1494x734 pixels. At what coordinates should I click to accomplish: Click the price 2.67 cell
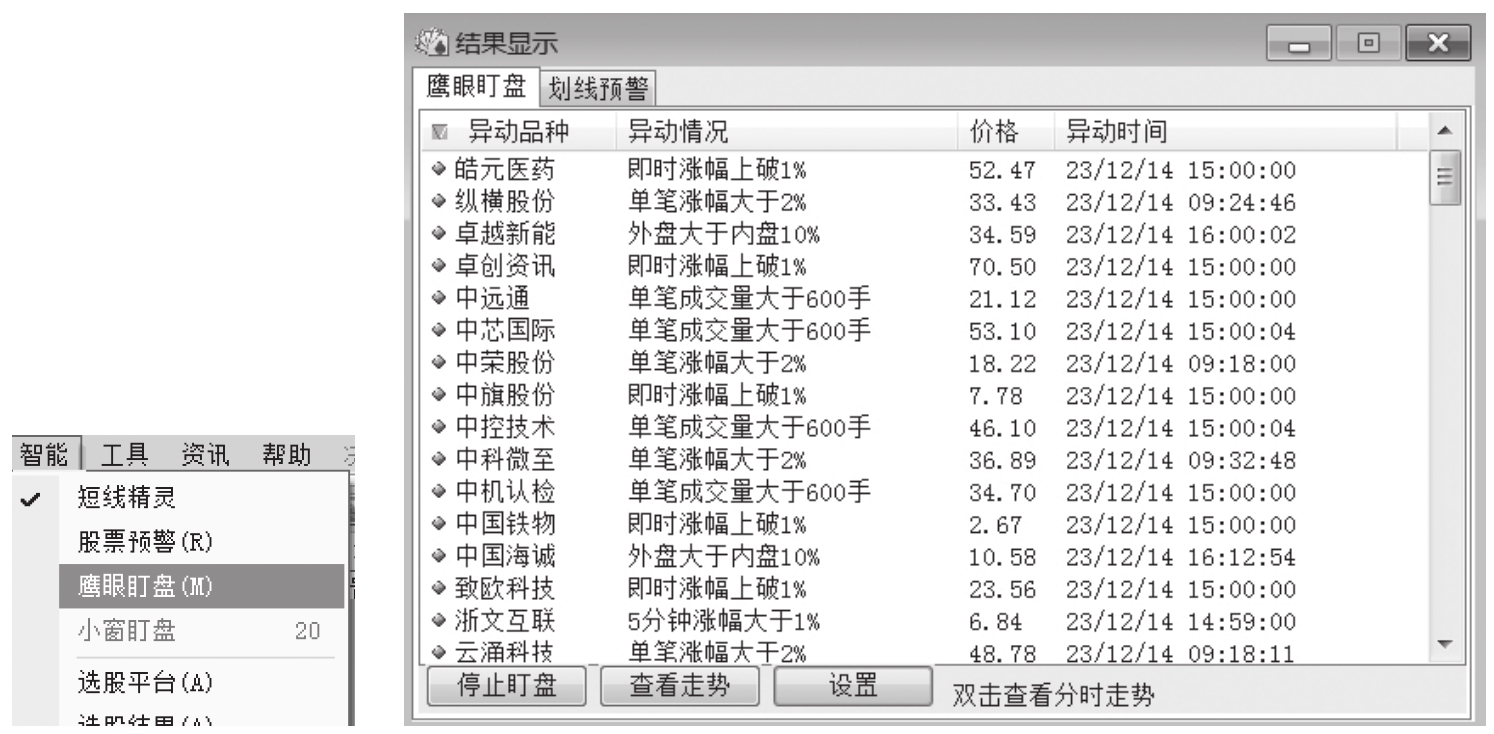[x=995, y=524]
